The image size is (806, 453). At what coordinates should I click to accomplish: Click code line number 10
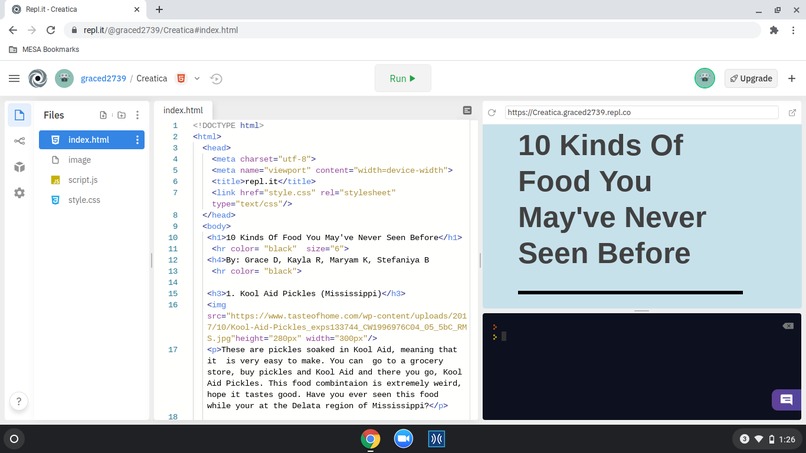173,238
